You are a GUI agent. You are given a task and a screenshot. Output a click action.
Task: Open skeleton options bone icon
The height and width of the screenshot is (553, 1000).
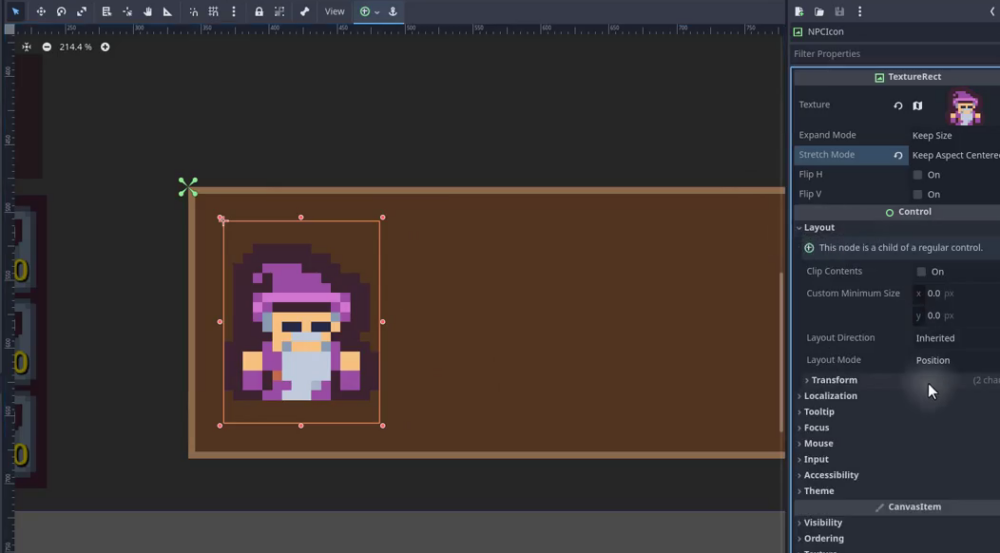pos(304,11)
